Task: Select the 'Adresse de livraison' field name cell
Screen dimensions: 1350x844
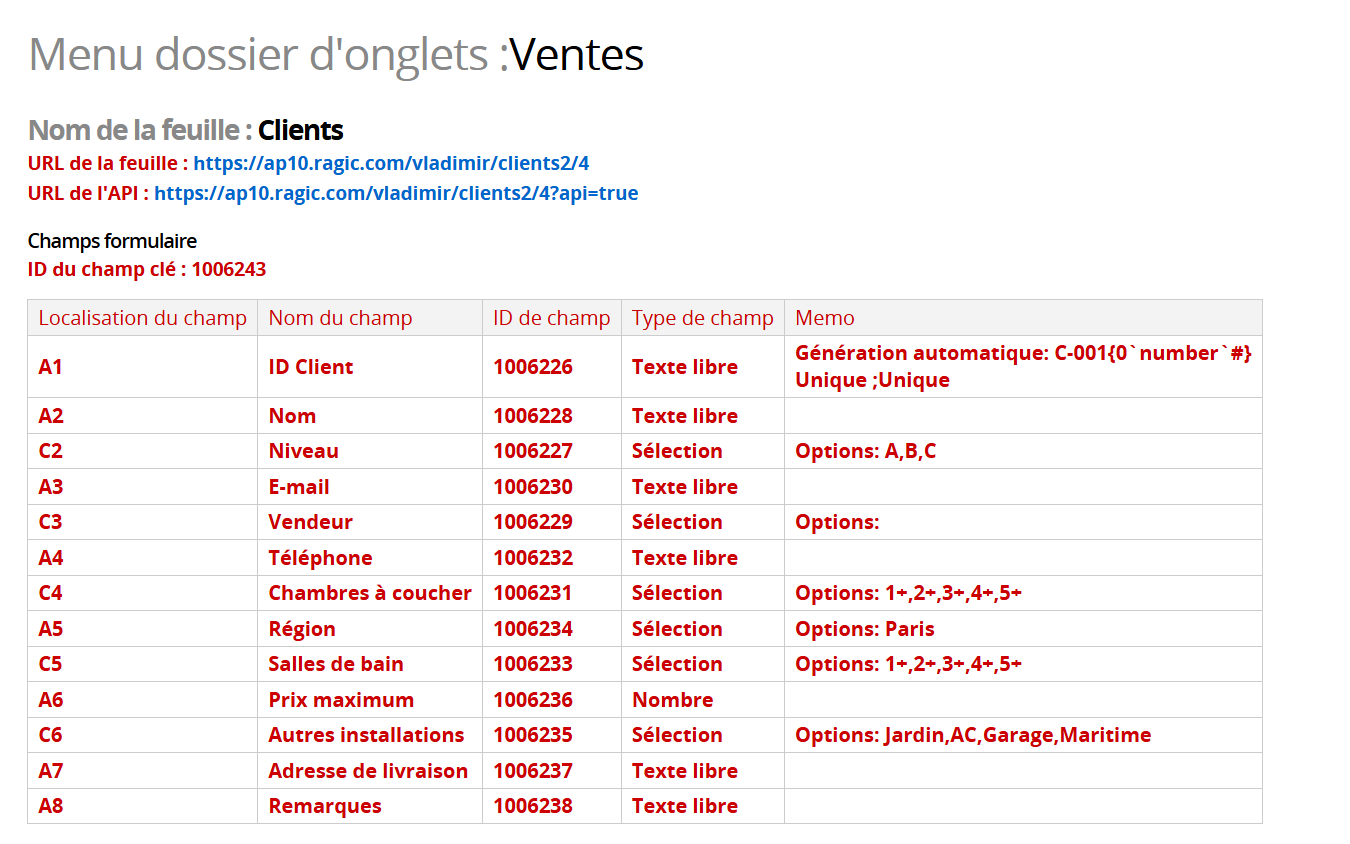Action: coord(370,771)
